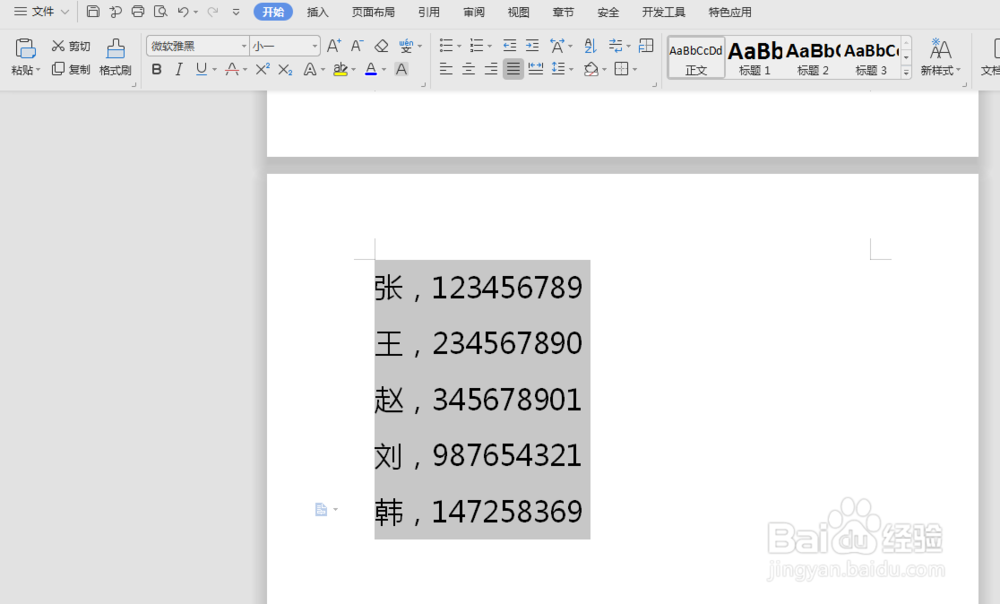Screen dimensions: 1000x604
Task: Expand the Paste (粘贴) dropdown arrow
Action: pyautogui.click(x=38, y=70)
